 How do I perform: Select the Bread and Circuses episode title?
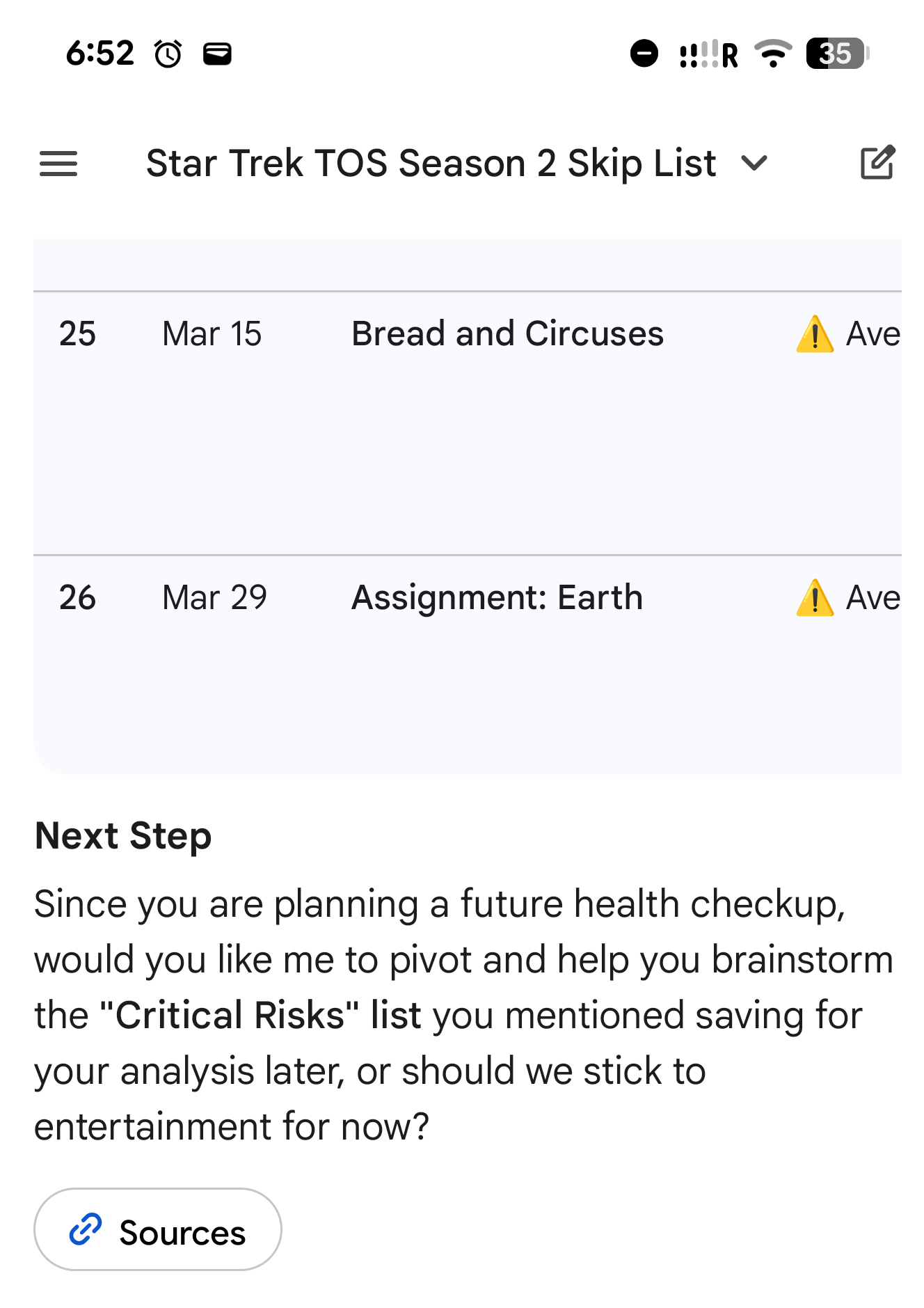click(507, 333)
